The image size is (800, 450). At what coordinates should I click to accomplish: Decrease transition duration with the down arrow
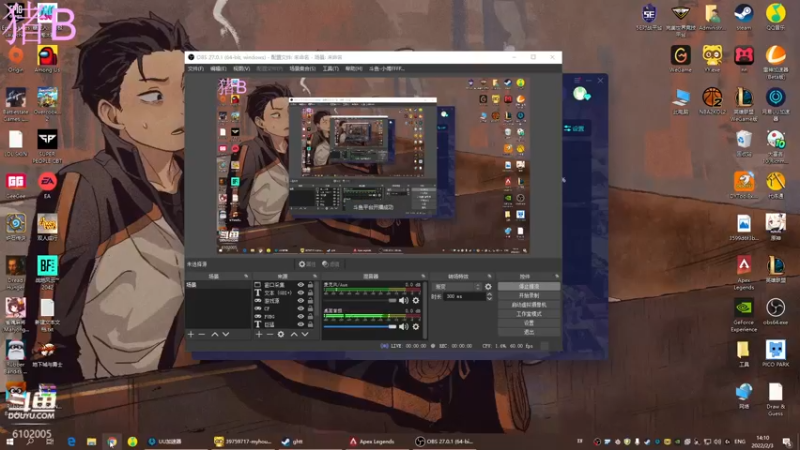click(x=489, y=298)
